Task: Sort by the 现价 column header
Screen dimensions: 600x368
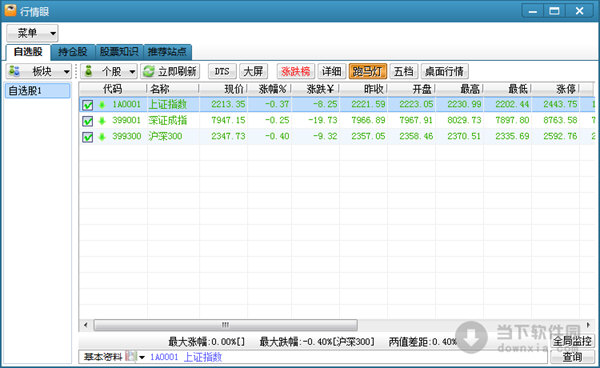Action: (x=223, y=89)
